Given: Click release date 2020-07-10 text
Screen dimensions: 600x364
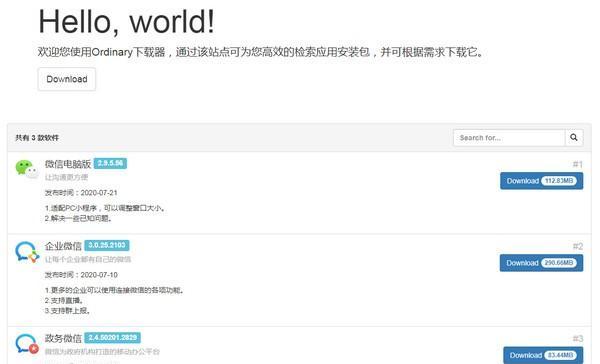Looking at the screenshot, I should 99,275.
